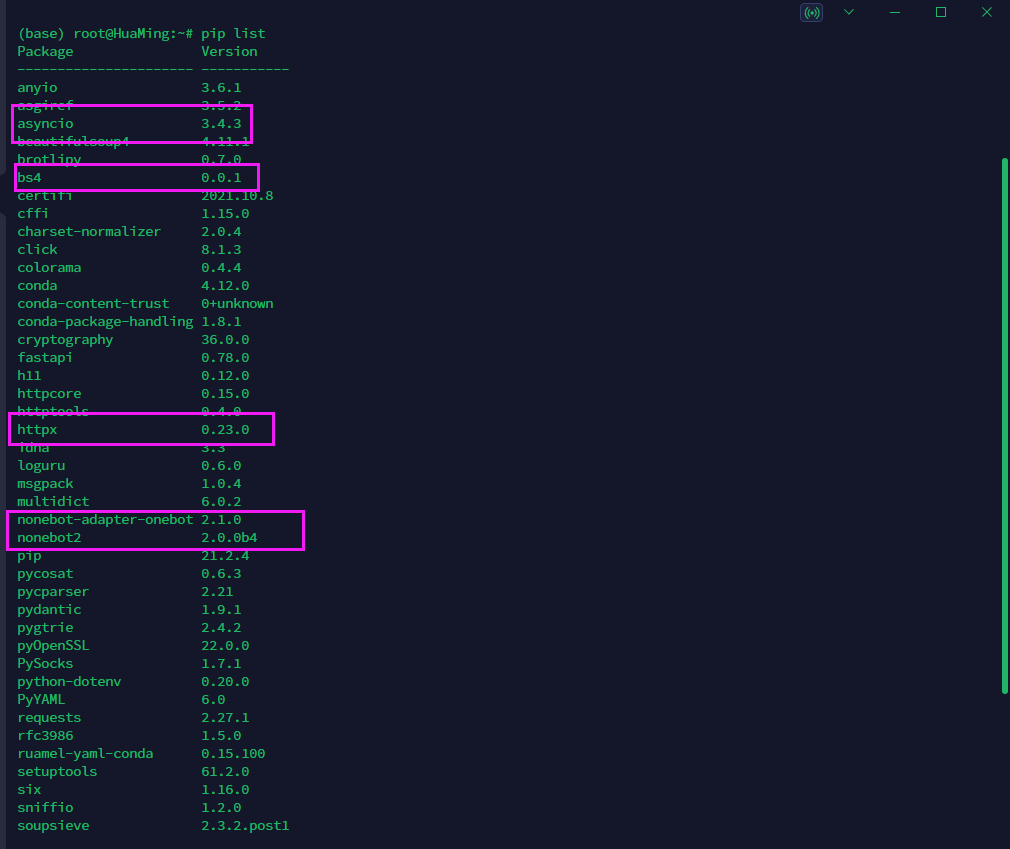This screenshot has width=1010, height=849.
Task: Select the 'fastapi' package name
Action: click(45, 358)
